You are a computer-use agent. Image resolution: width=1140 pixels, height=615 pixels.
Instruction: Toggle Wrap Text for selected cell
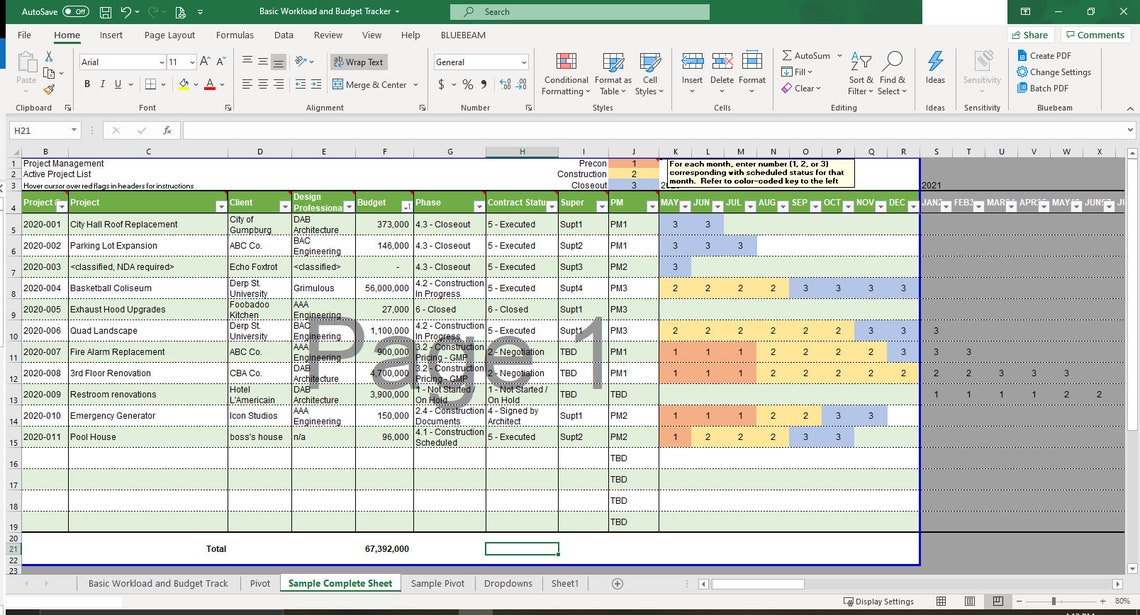click(x=358, y=61)
